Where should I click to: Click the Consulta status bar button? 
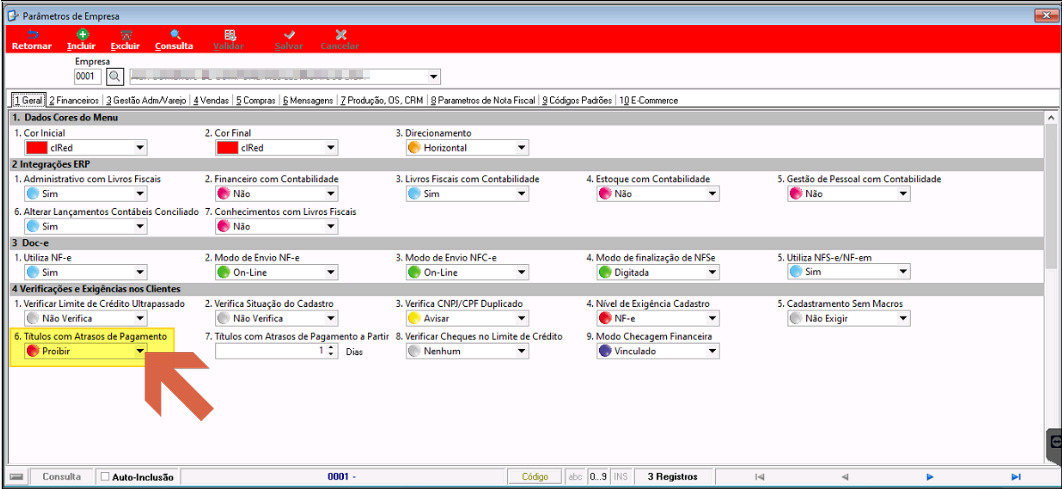click(x=62, y=477)
